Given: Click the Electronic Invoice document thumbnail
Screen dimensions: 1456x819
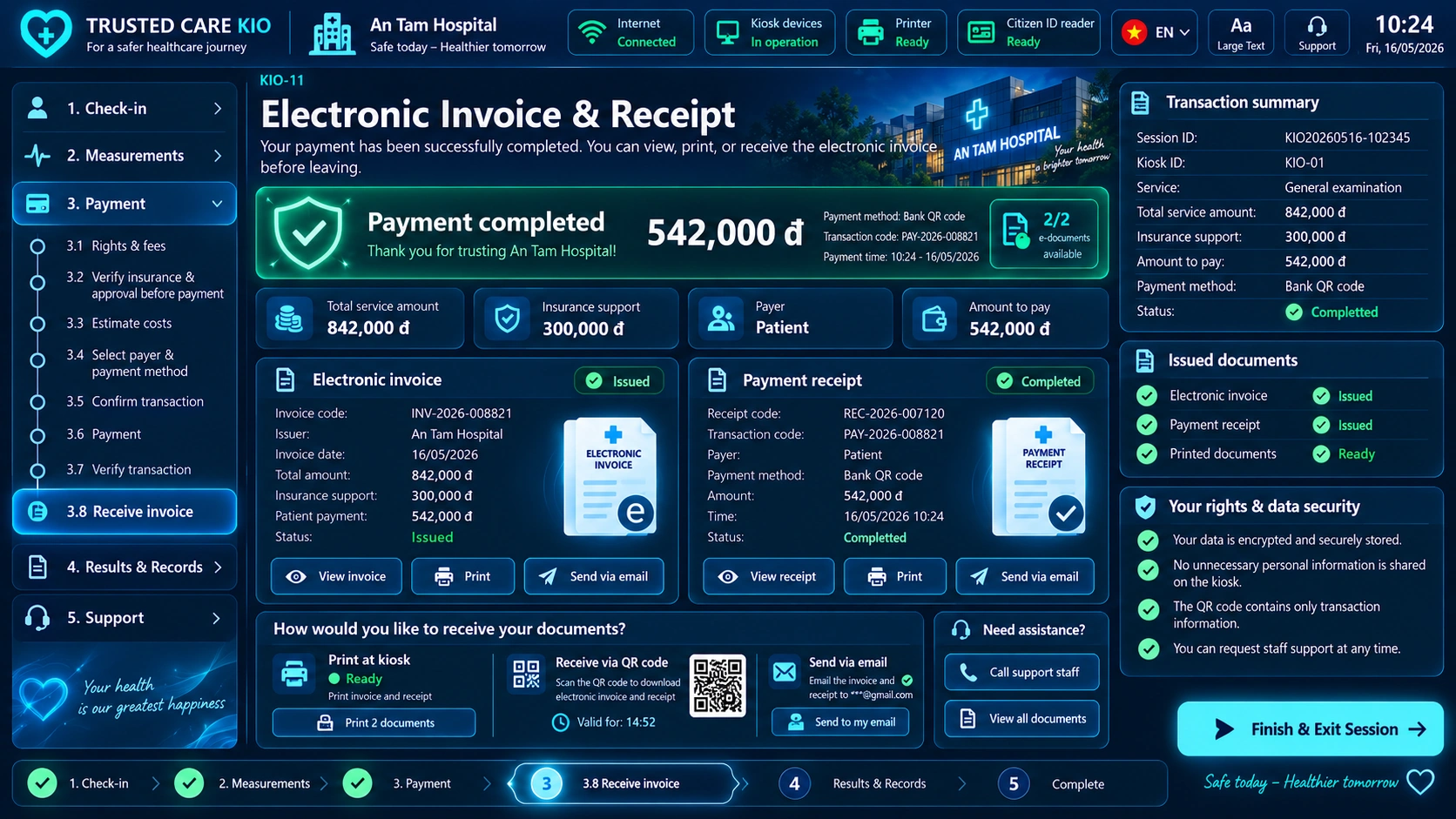Looking at the screenshot, I should point(611,476).
